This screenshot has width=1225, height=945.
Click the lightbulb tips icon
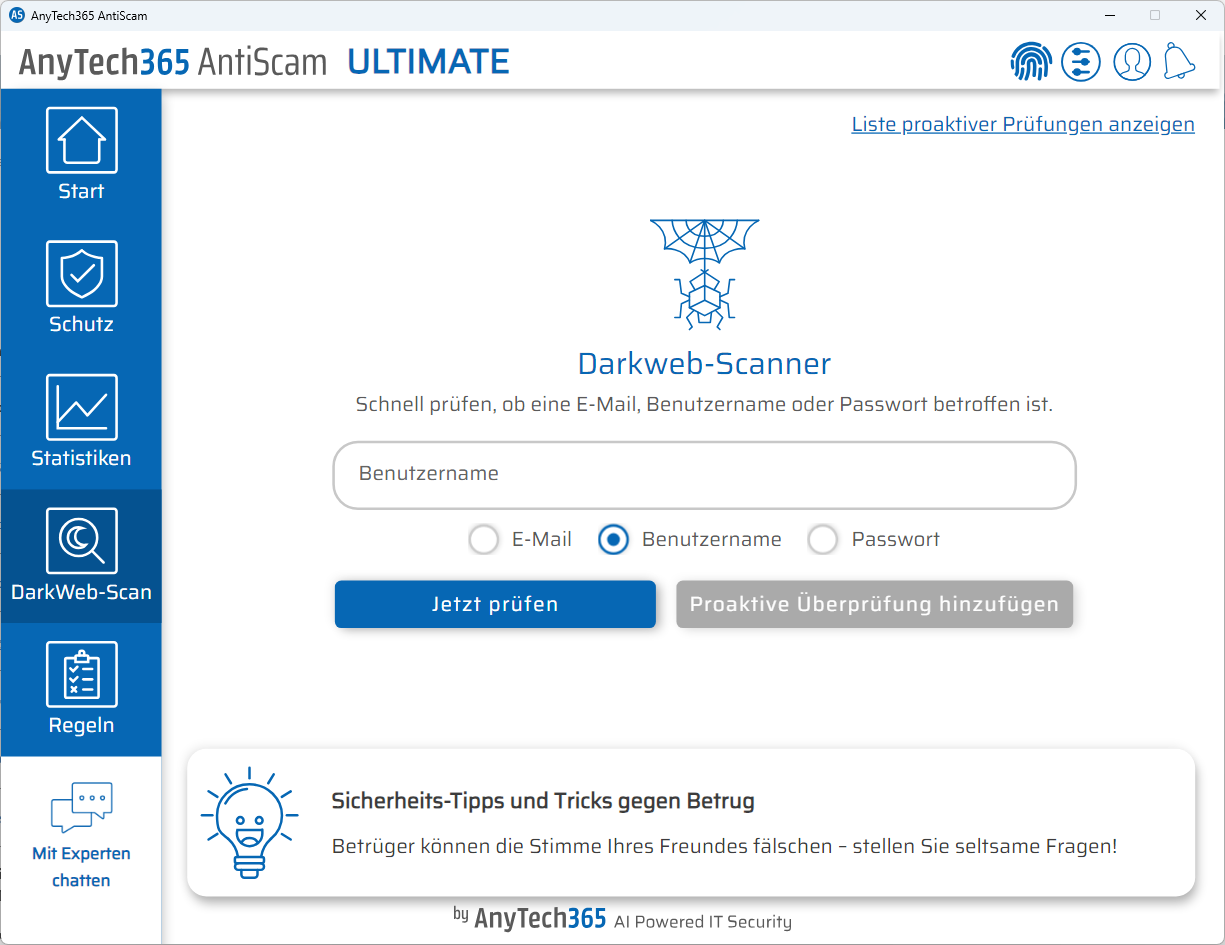248,822
